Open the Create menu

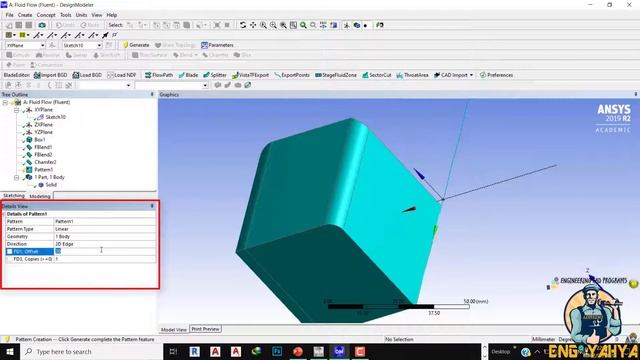point(25,15)
